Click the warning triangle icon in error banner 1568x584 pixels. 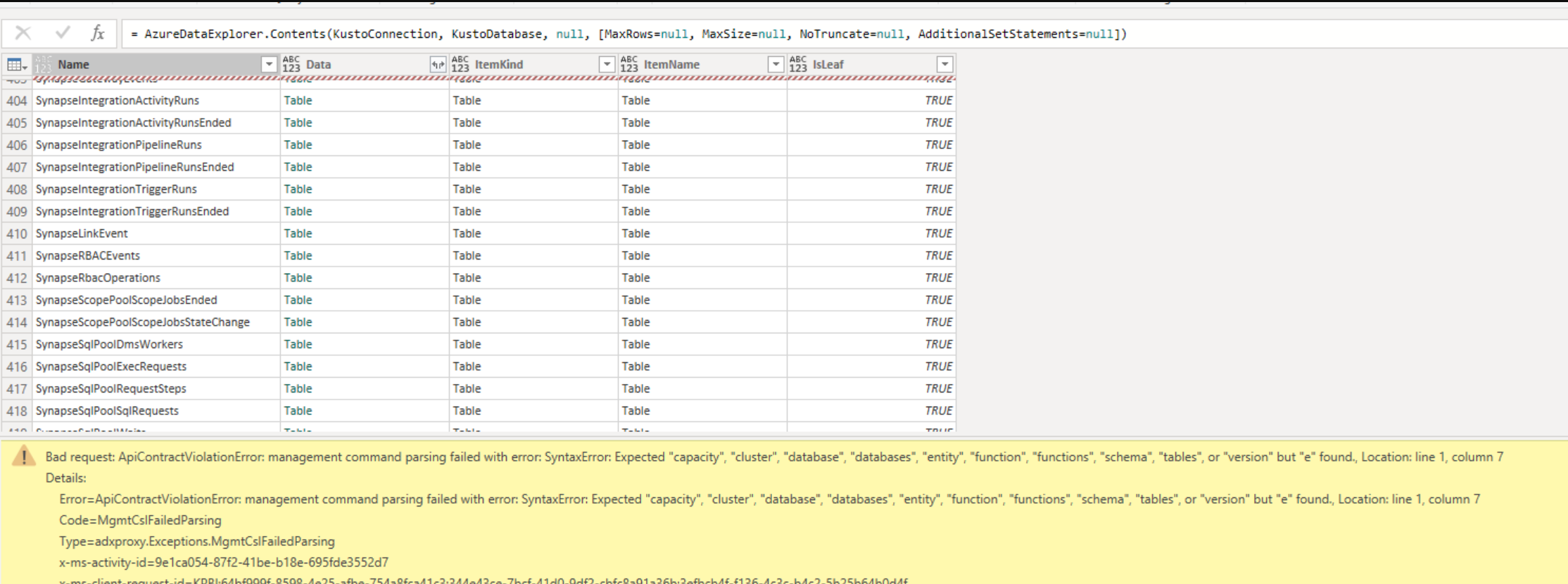(x=24, y=457)
